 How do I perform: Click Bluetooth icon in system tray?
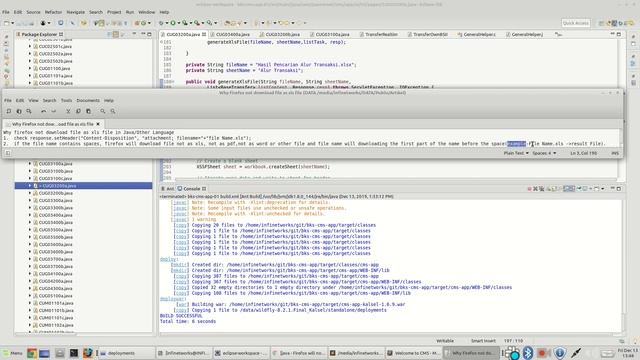(528, 353)
